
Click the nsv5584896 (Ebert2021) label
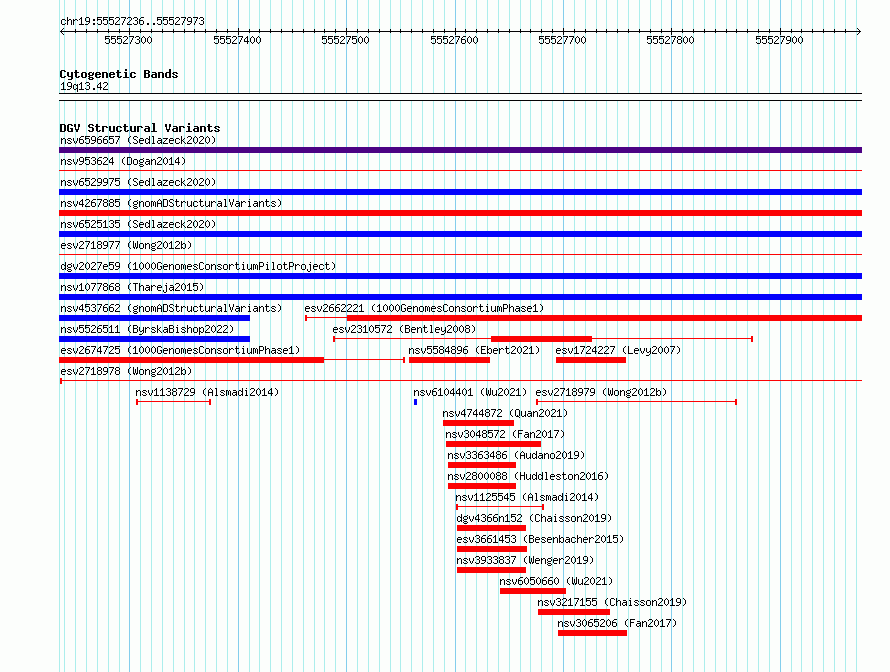(x=475, y=350)
